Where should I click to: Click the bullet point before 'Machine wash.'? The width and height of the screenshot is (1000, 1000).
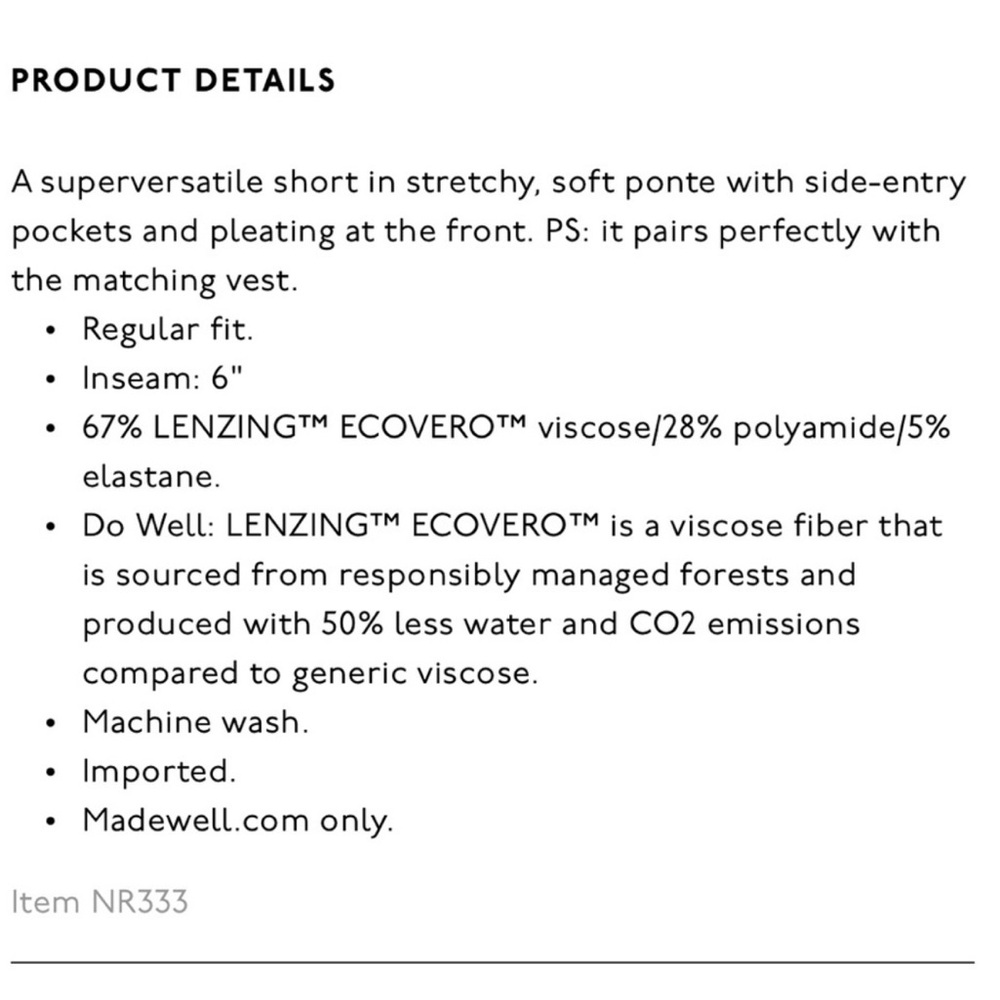(52, 723)
